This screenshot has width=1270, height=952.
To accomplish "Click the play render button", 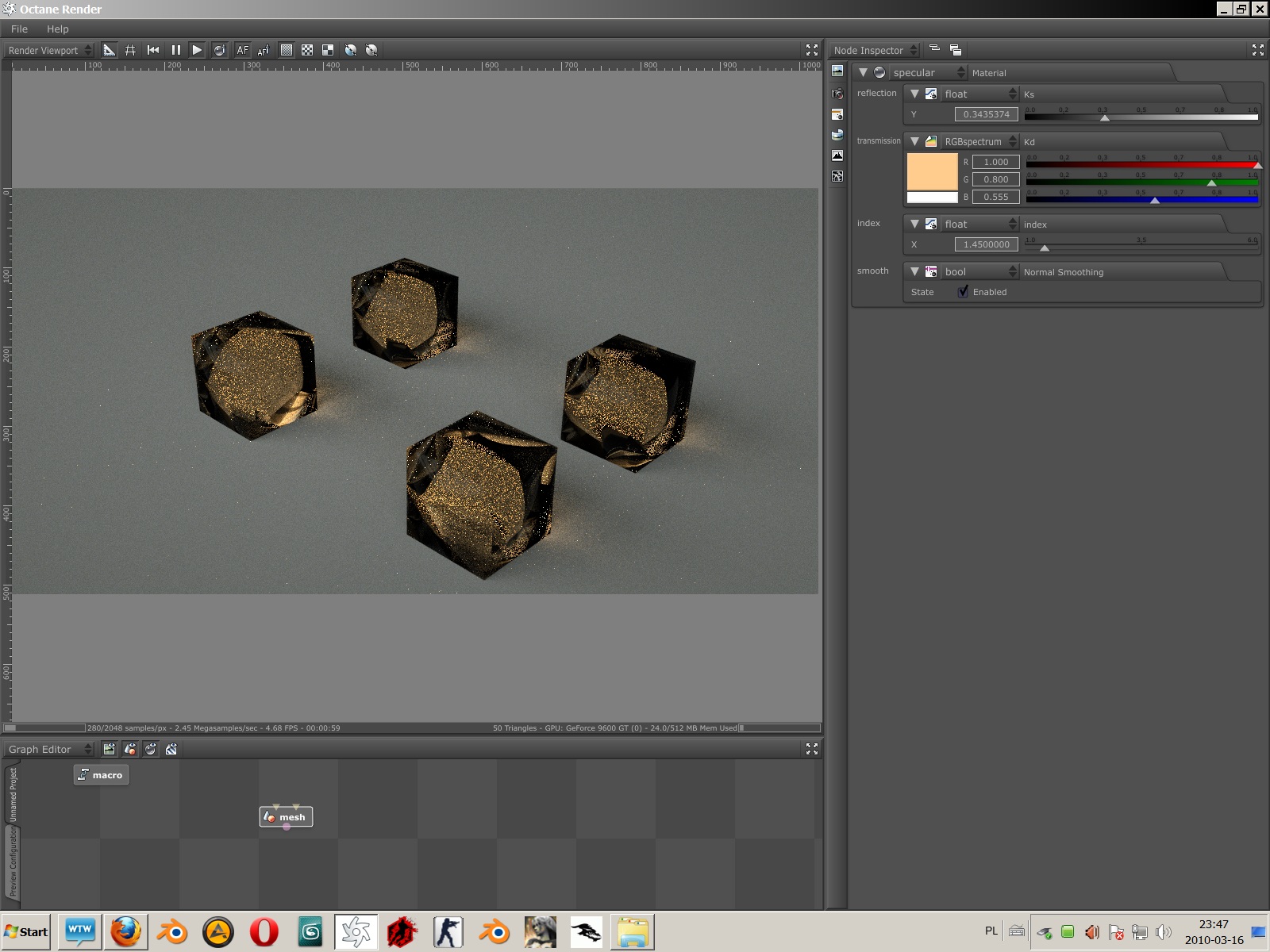I will tap(197, 50).
